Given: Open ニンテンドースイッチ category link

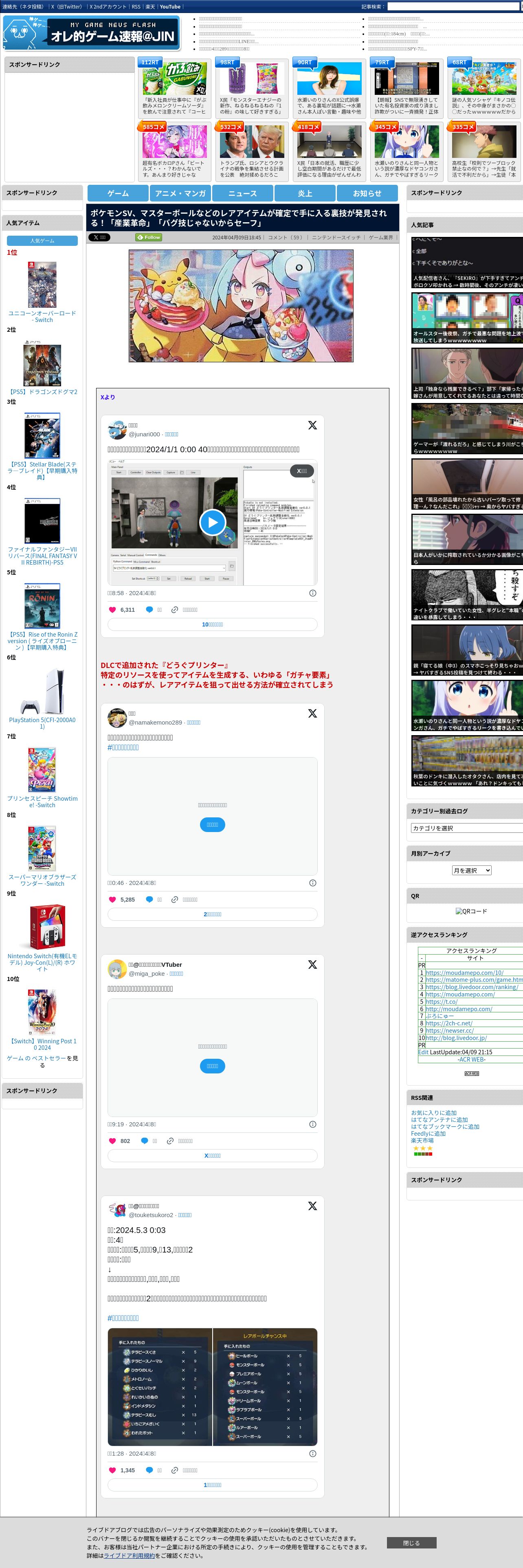Looking at the screenshot, I should point(336,237).
